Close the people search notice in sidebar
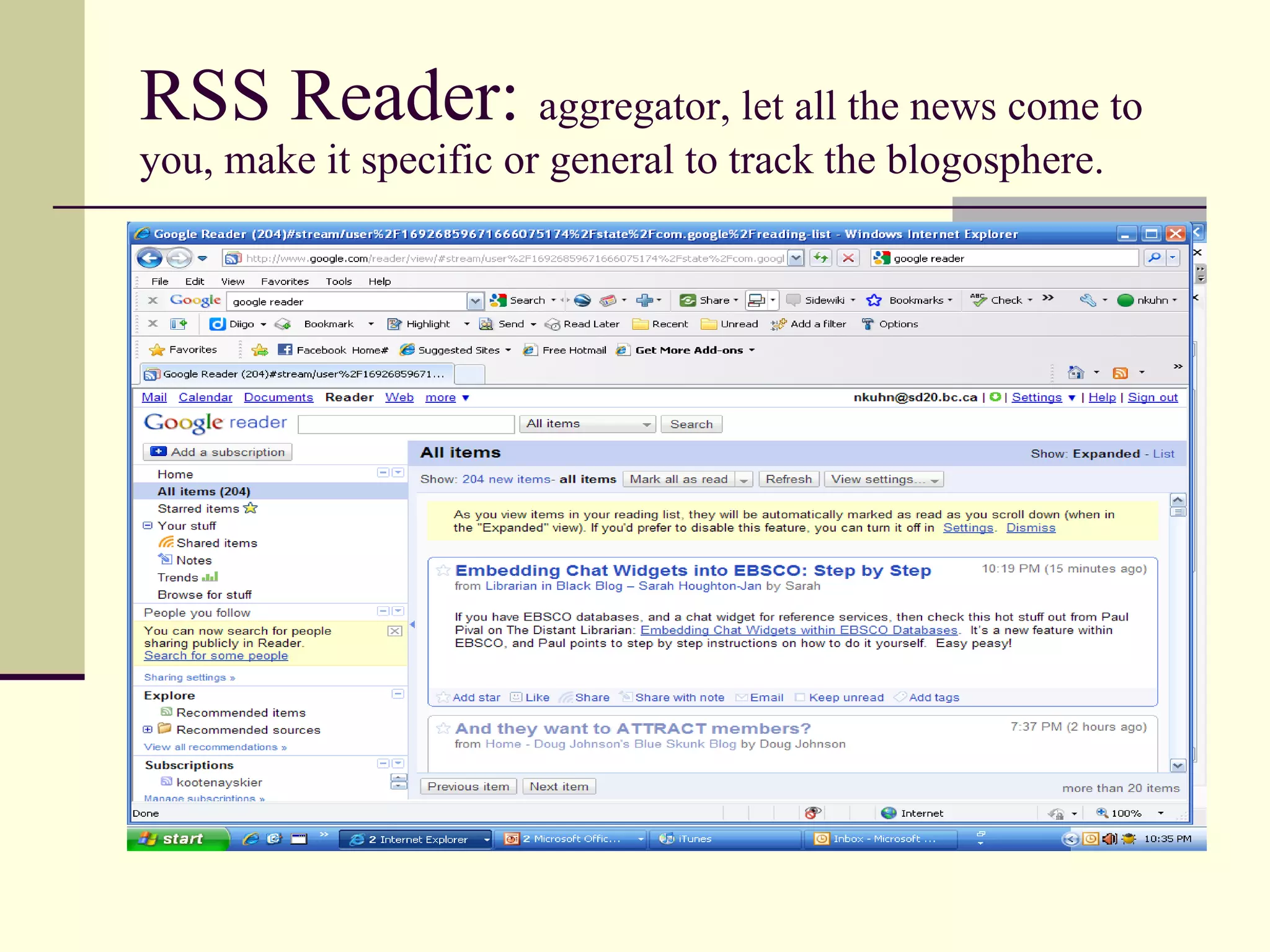The image size is (1270, 952). [395, 631]
